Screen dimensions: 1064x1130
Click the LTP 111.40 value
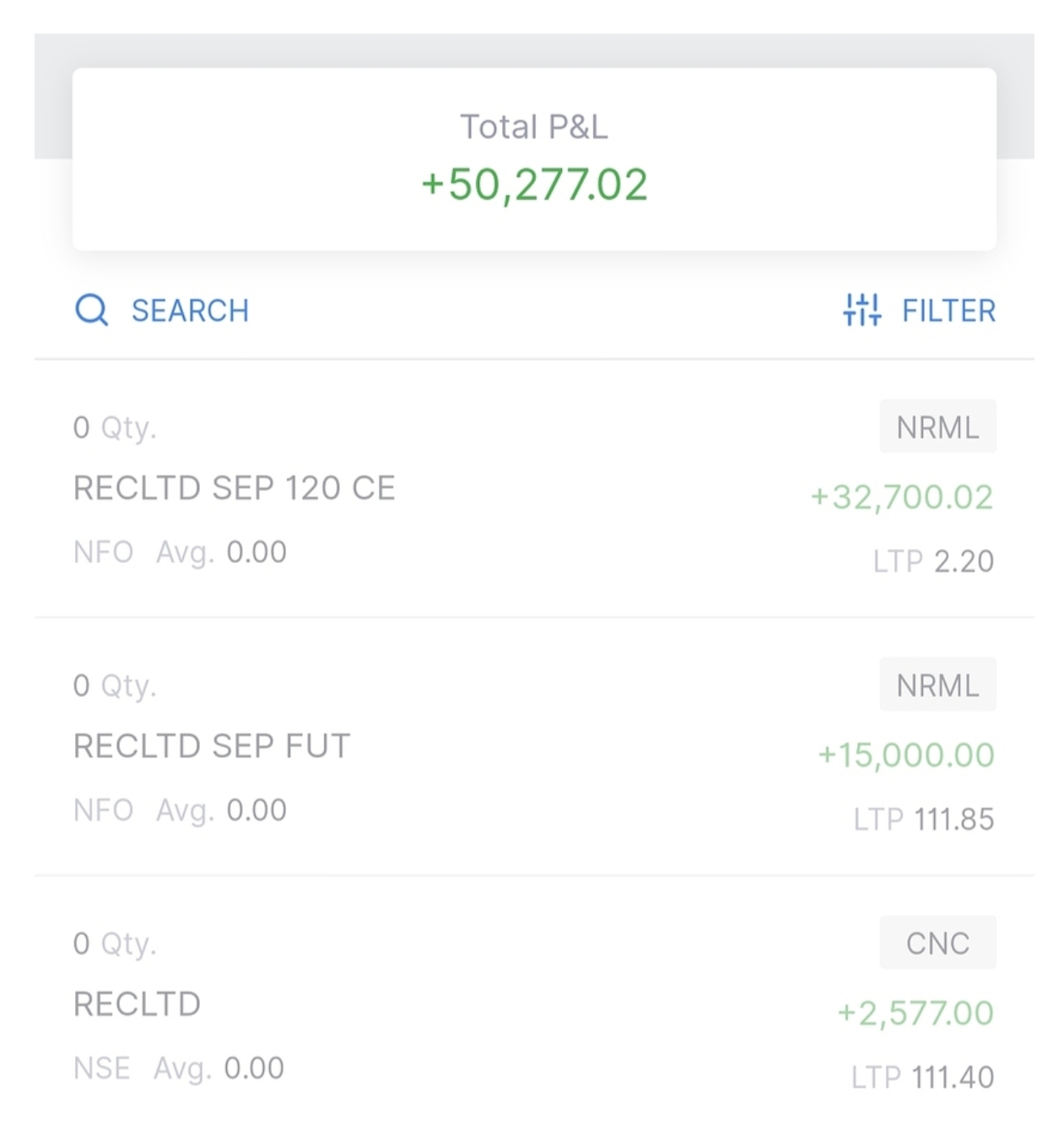pos(922,1077)
